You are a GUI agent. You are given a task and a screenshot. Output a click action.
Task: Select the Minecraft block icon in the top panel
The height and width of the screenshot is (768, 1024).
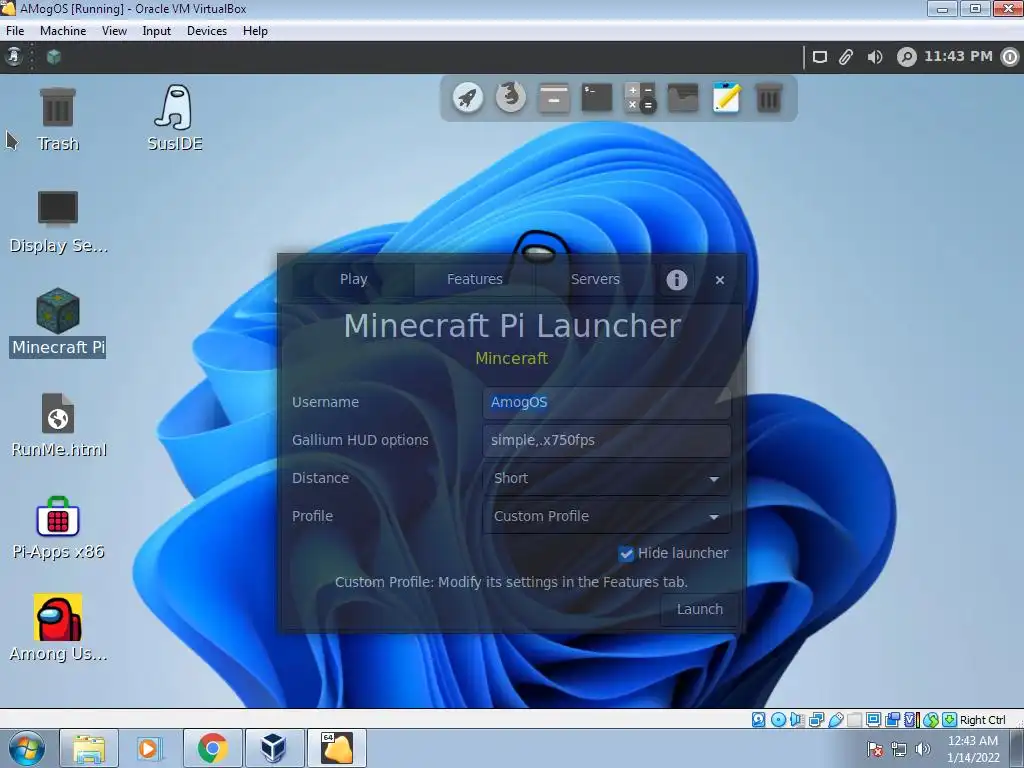tap(54, 57)
